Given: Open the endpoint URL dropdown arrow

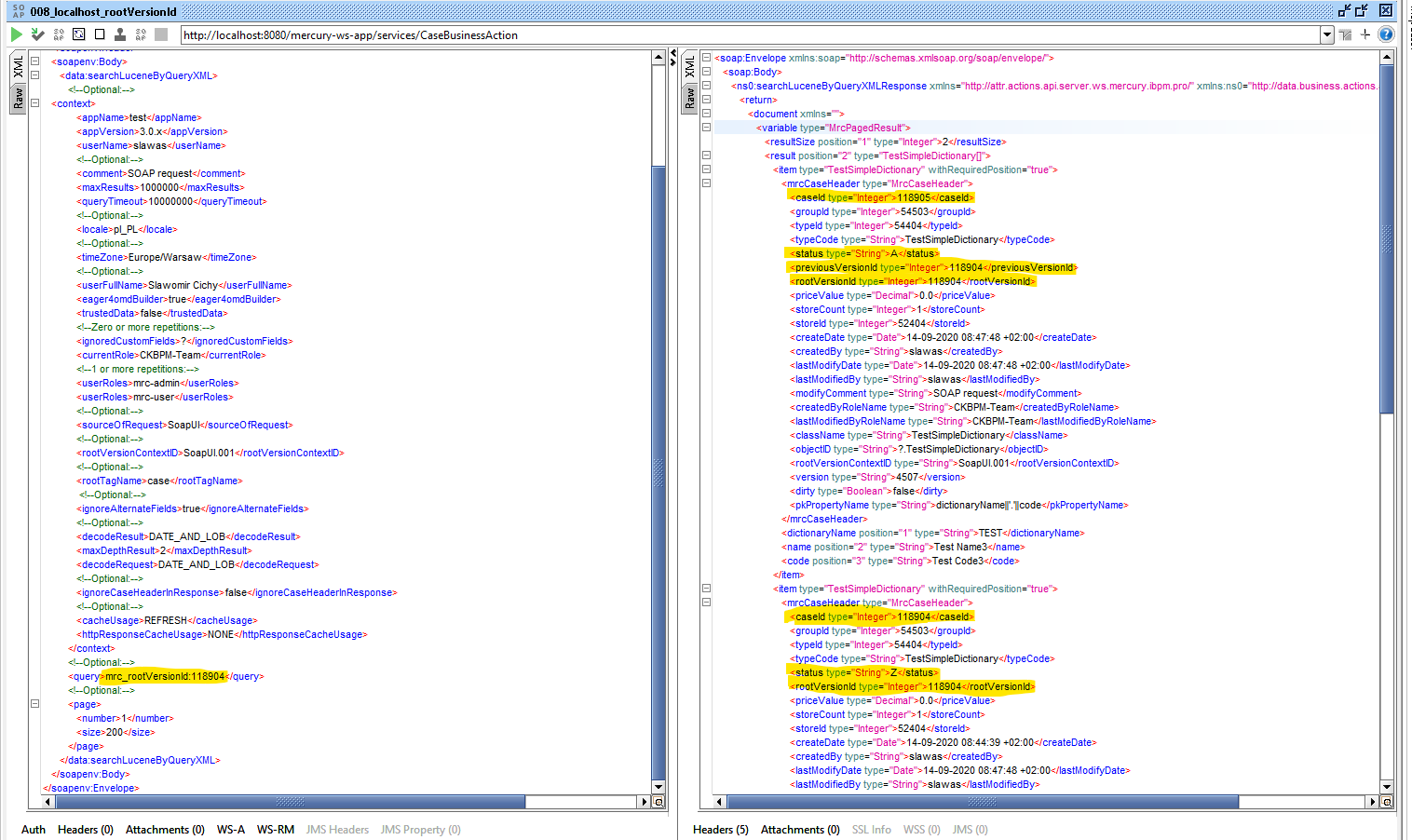Looking at the screenshot, I should 1327,34.
